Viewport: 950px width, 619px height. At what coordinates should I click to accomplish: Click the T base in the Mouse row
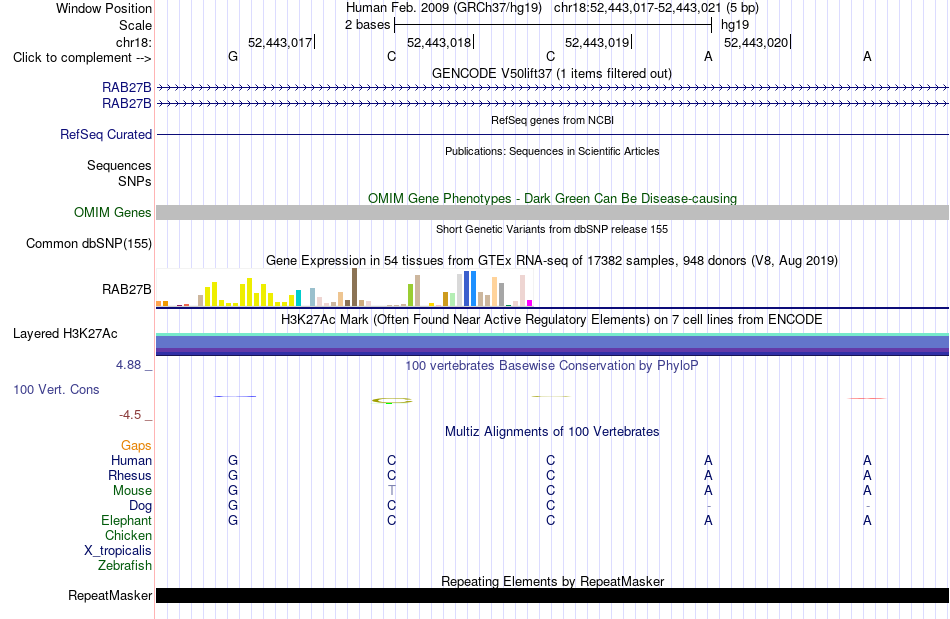point(391,490)
